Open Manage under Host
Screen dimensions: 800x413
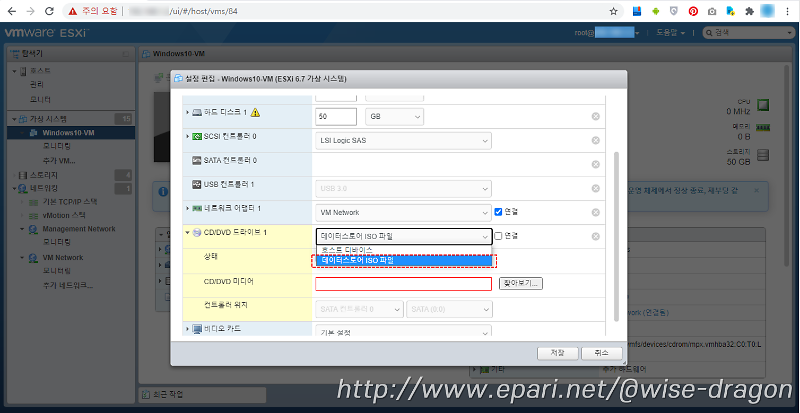pos(37,84)
